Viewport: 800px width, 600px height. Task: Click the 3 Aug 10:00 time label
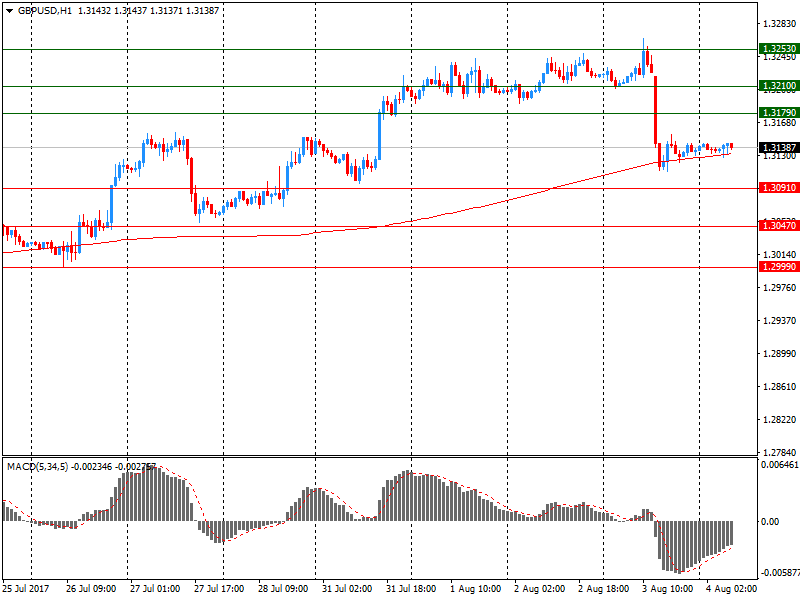tap(667, 588)
